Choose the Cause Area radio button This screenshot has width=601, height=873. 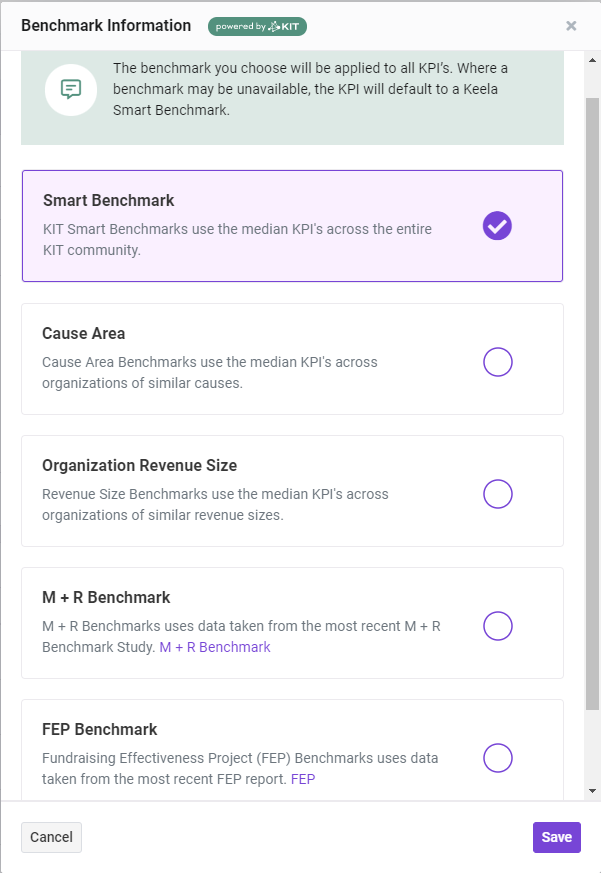(497, 362)
